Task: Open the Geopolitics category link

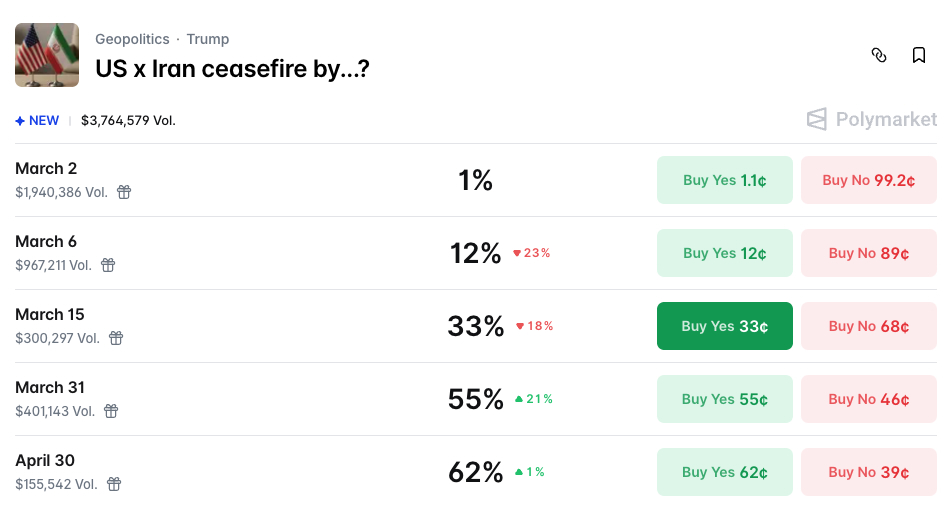Action: pos(132,39)
